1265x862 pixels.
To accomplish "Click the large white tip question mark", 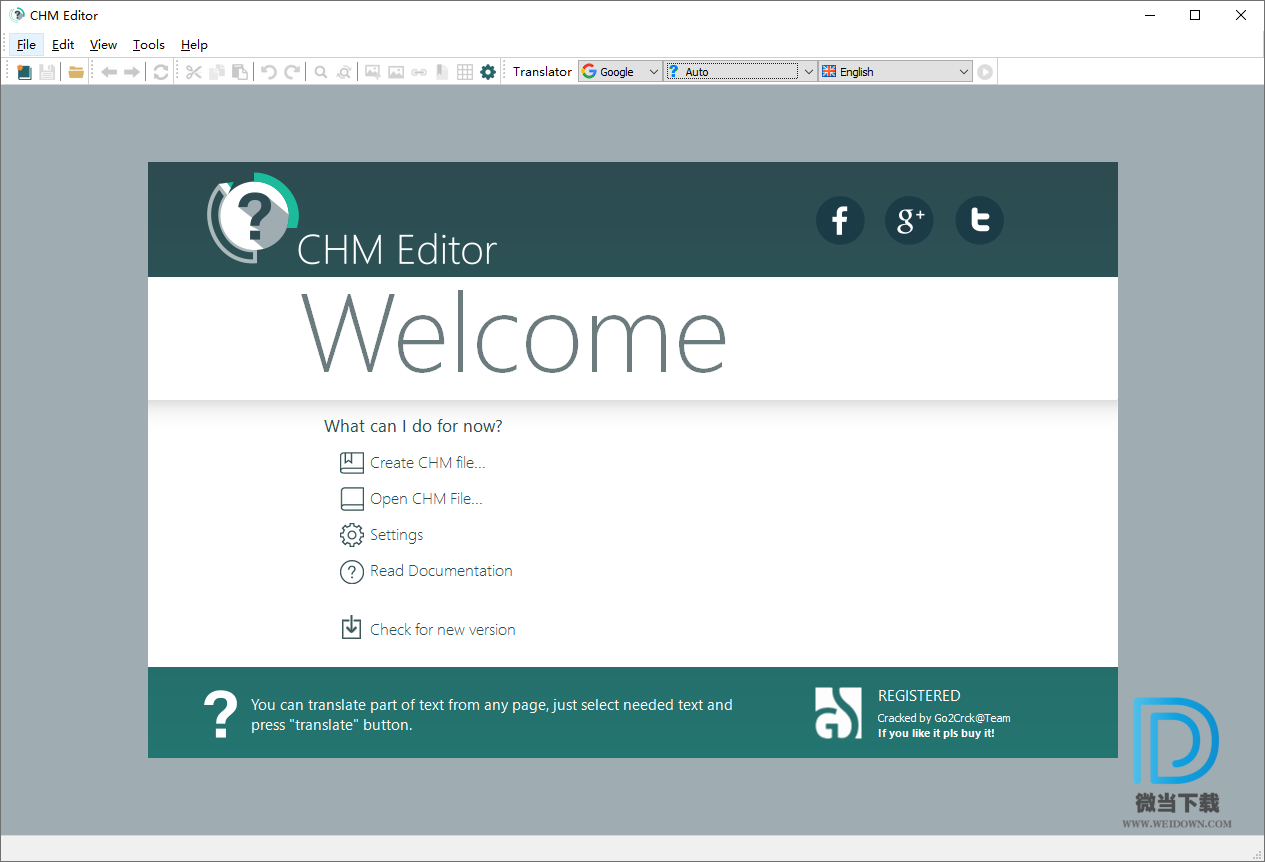I will tap(220, 715).
